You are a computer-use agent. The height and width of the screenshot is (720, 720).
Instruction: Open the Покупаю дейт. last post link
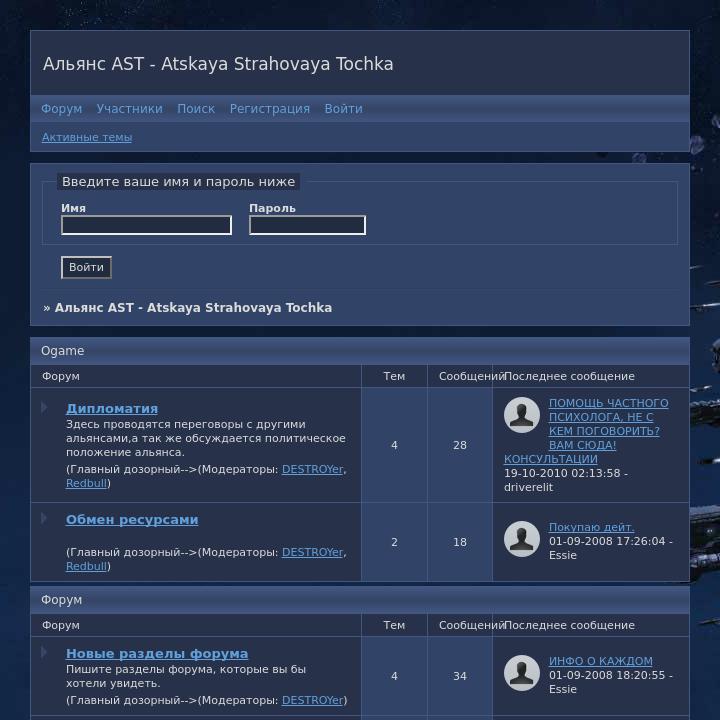click(x=591, y=527)
